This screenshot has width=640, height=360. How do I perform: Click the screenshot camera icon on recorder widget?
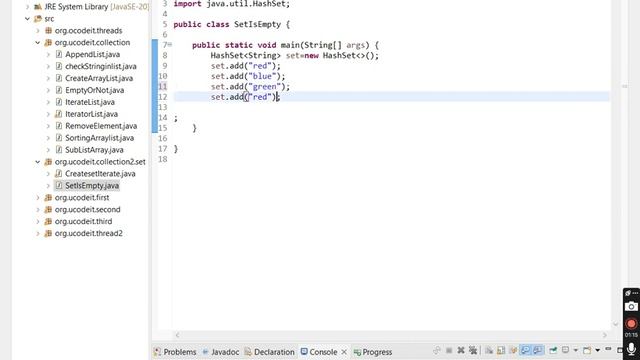pyautogui.click(x=631, y=306)
